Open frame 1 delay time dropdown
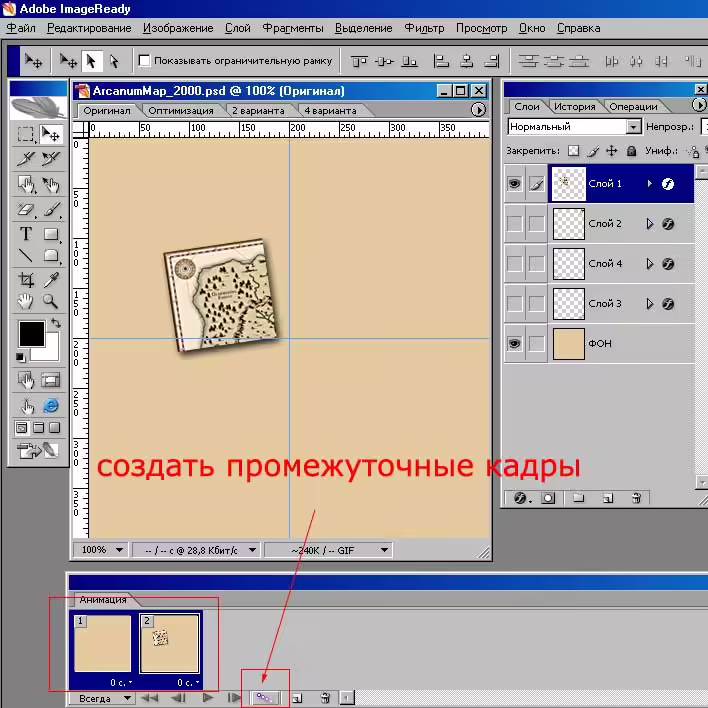This screenshot has height=708, width=708. pos(121,682)
